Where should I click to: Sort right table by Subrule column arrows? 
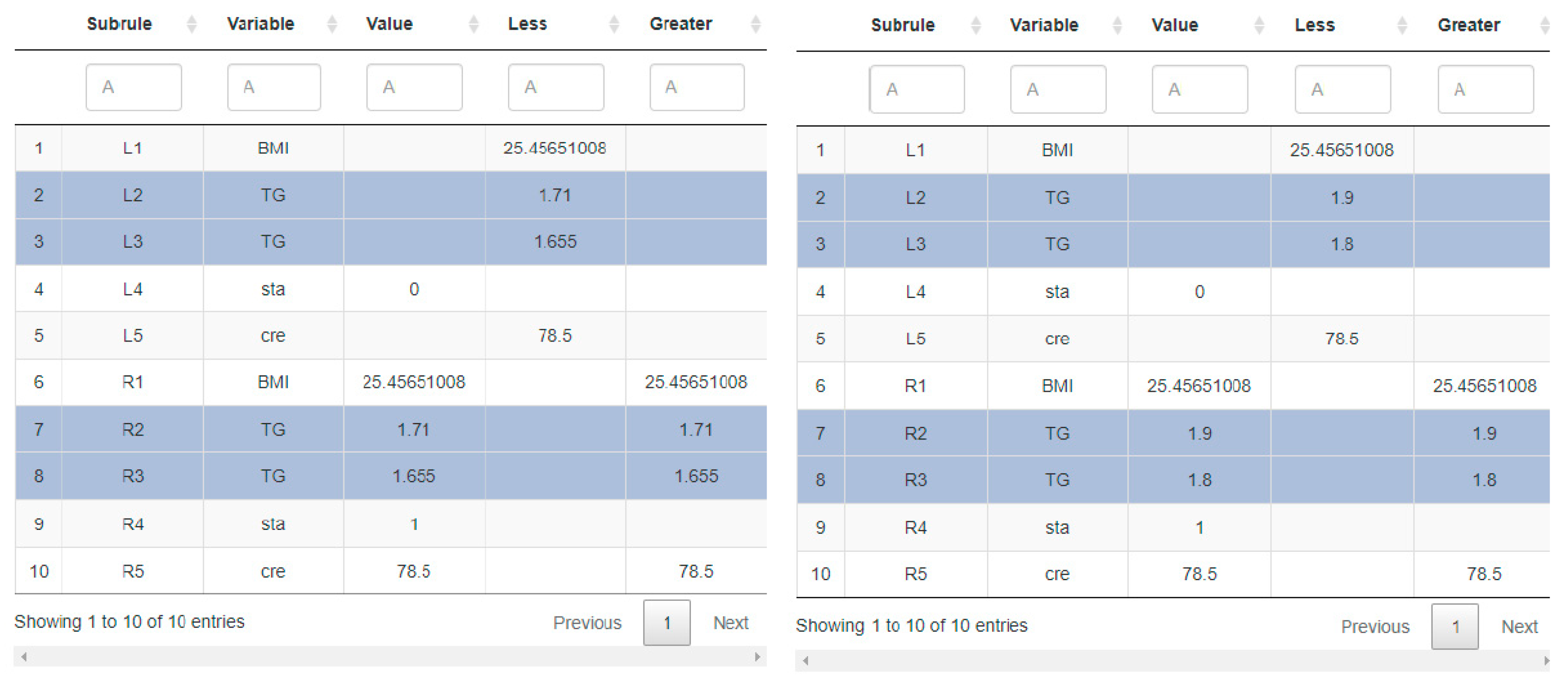pos(976,26)
